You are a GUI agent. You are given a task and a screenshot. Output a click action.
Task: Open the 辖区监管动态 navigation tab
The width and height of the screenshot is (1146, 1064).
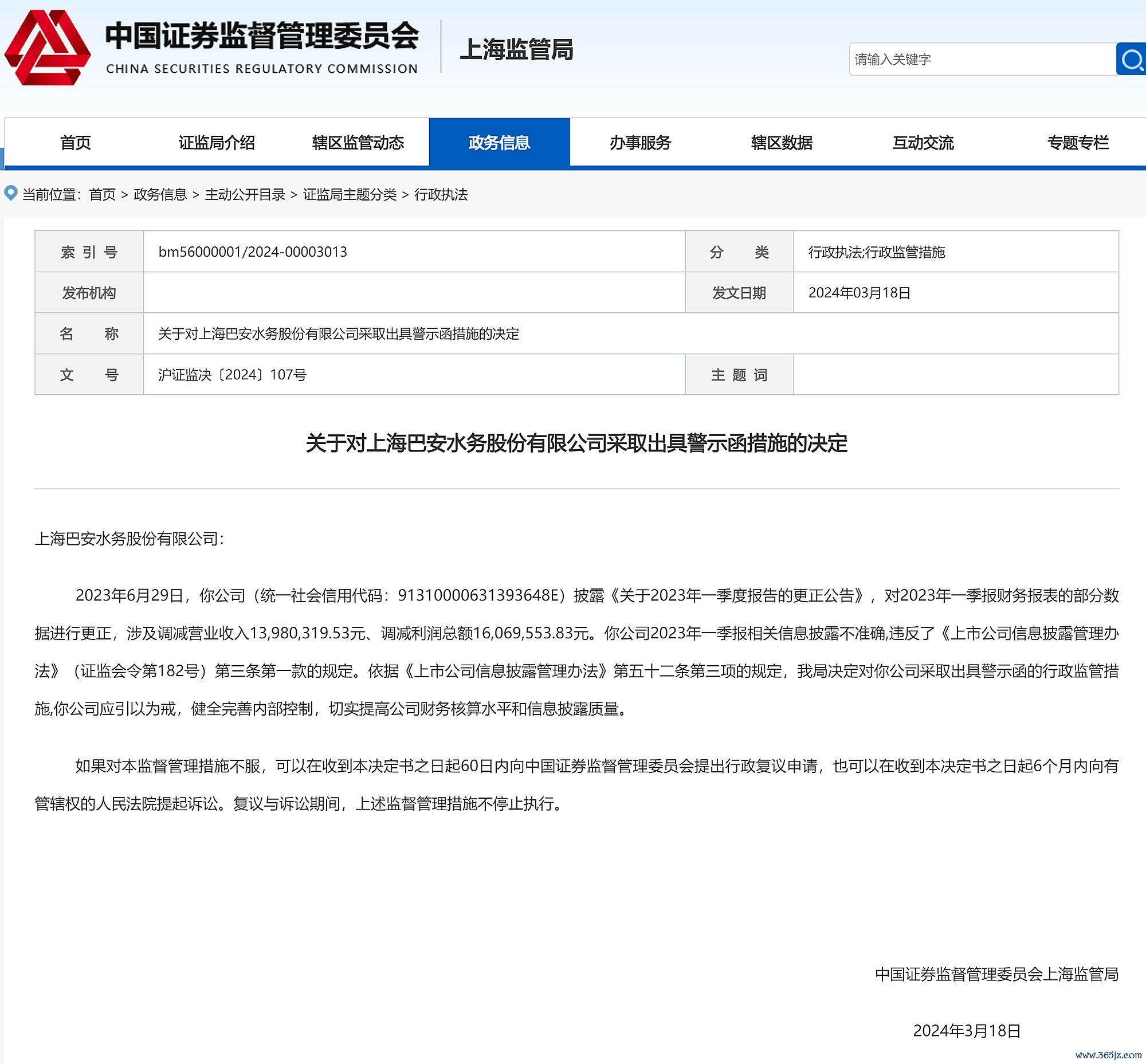coord(358,143)
